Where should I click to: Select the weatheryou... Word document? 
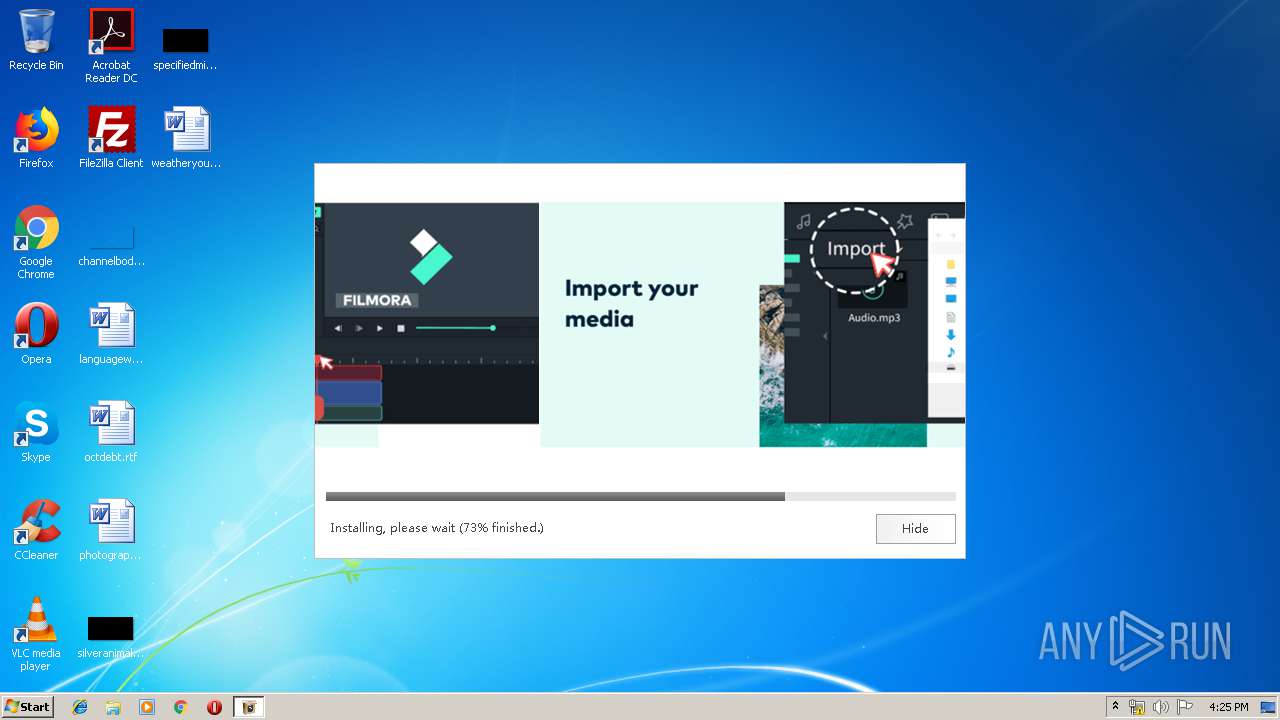click(x=186, y=138)
